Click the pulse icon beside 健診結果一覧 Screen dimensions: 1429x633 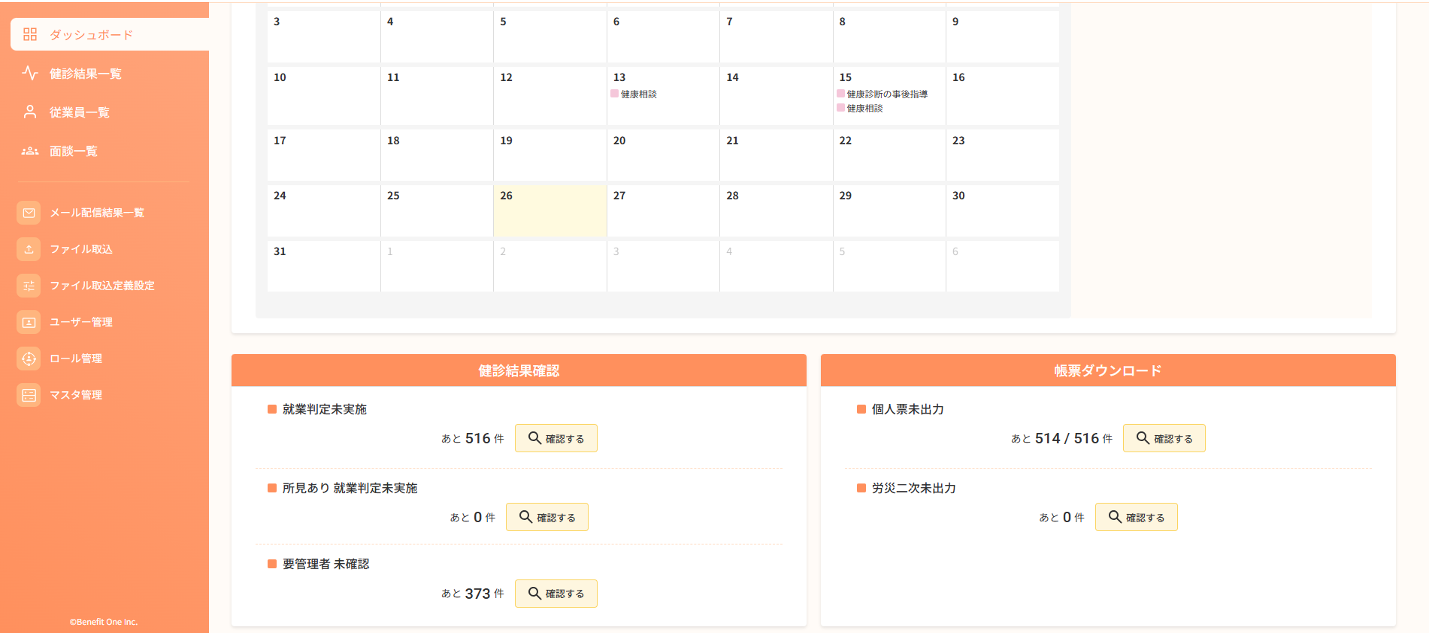tap(30, 73)
